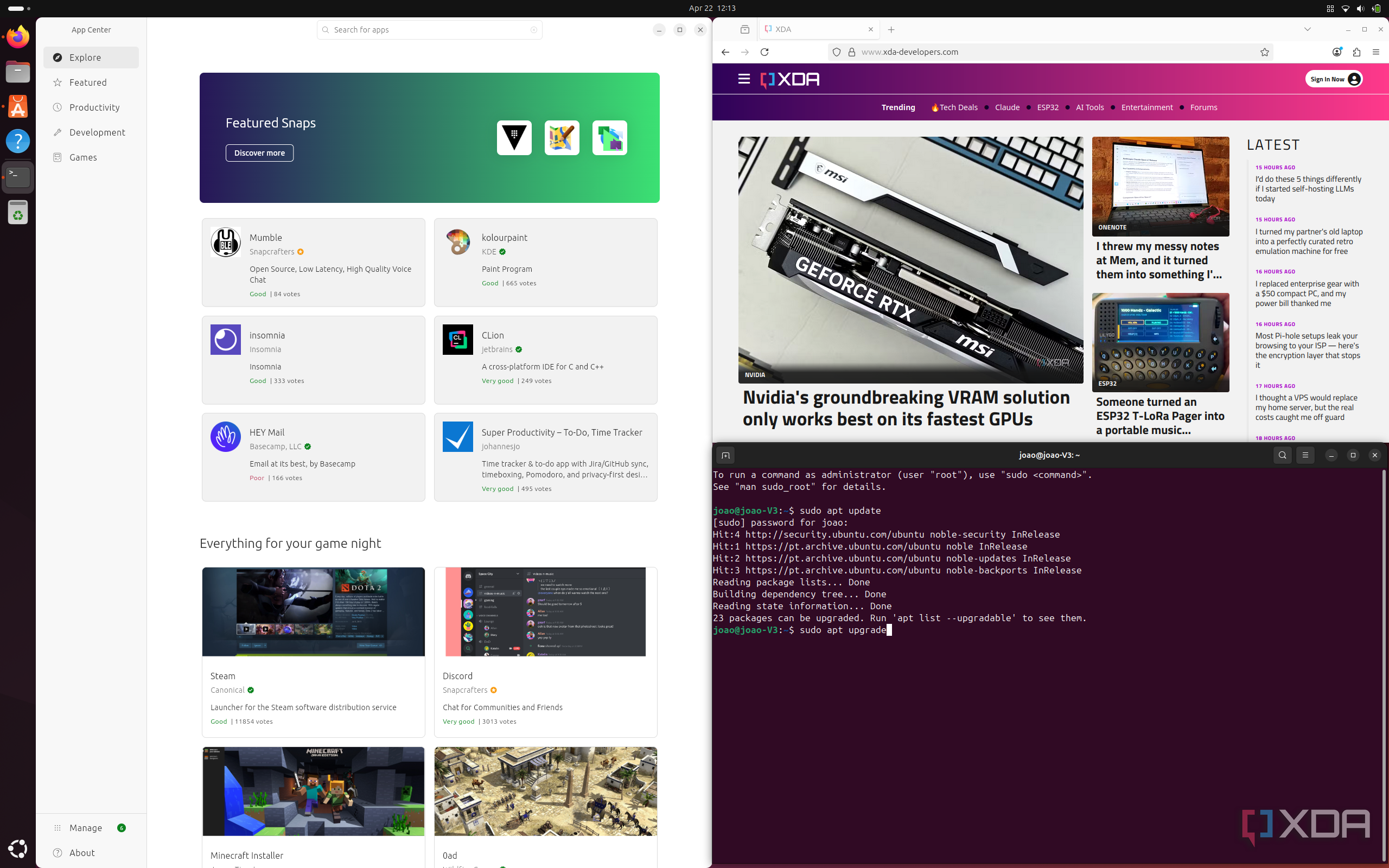Screen dimensions: 1389x868
Task: Open a new Firefox tab
Action: click(891, 29)
